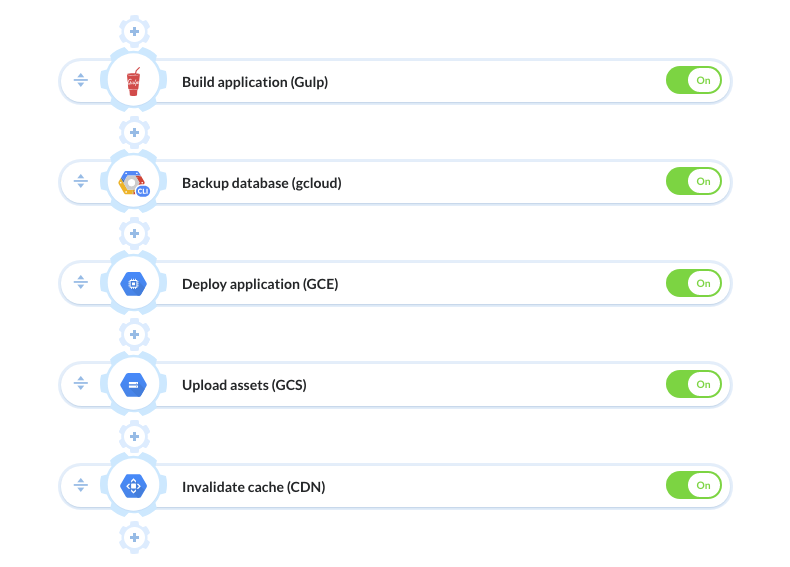The image size is (790, 567).
Task: Click reorder arrows for Build application
Action: [81, 80]
